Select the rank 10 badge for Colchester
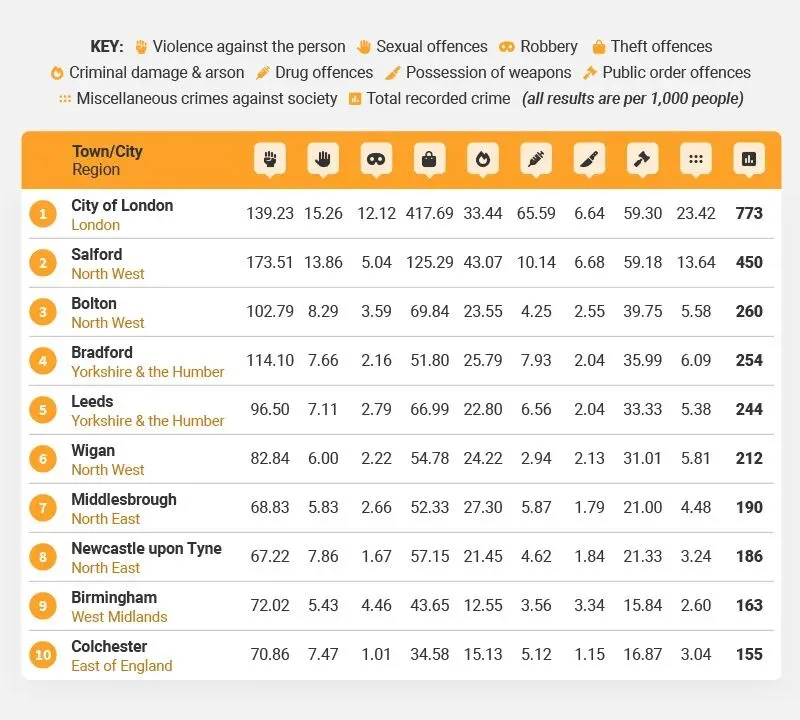Viewport: 800px width, 720px height. click(x=43, y=655)
